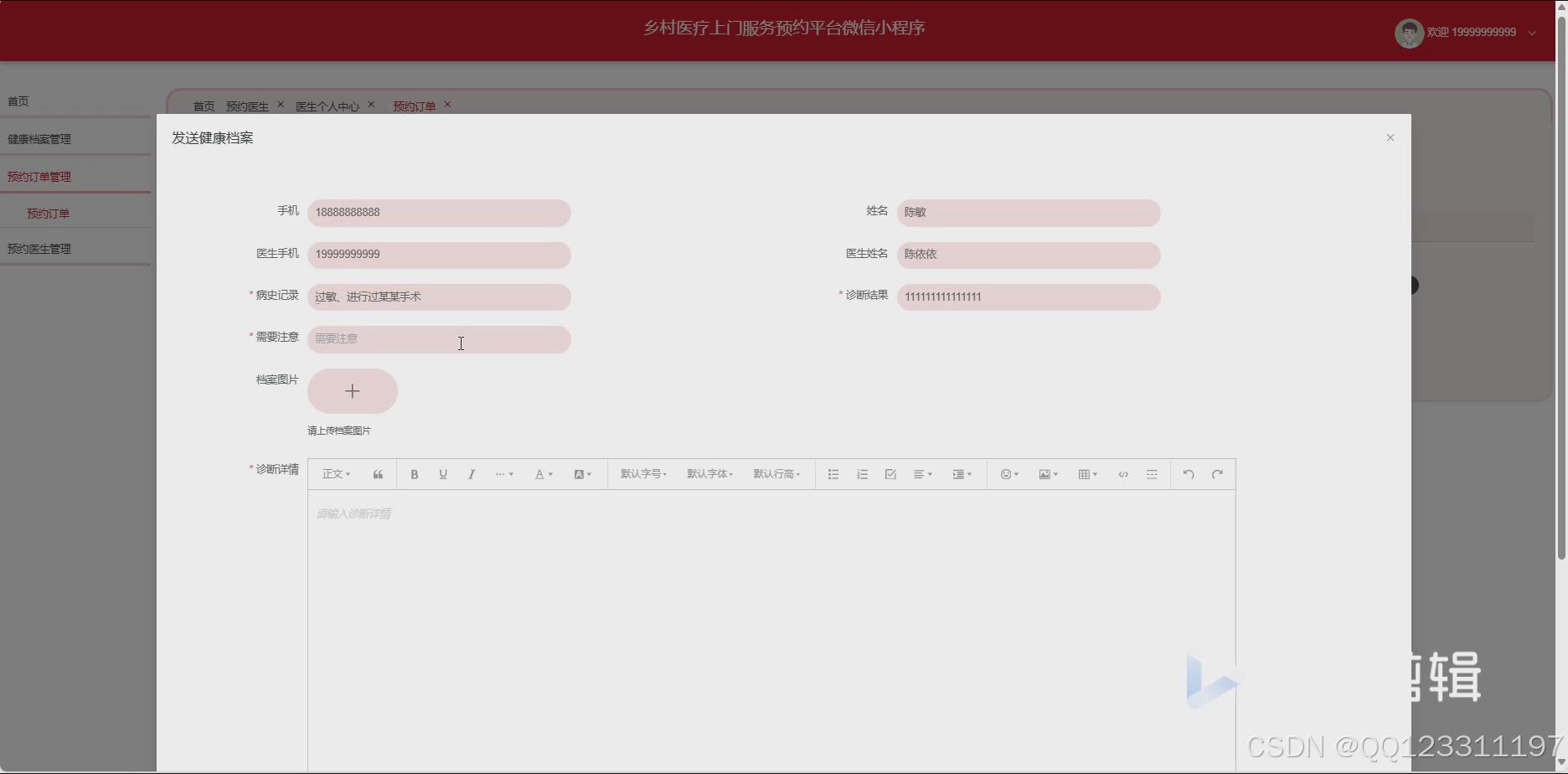The image size is (1568, 774).
Task: Click the user avatar in the header
Action: tap(1409, 33)
